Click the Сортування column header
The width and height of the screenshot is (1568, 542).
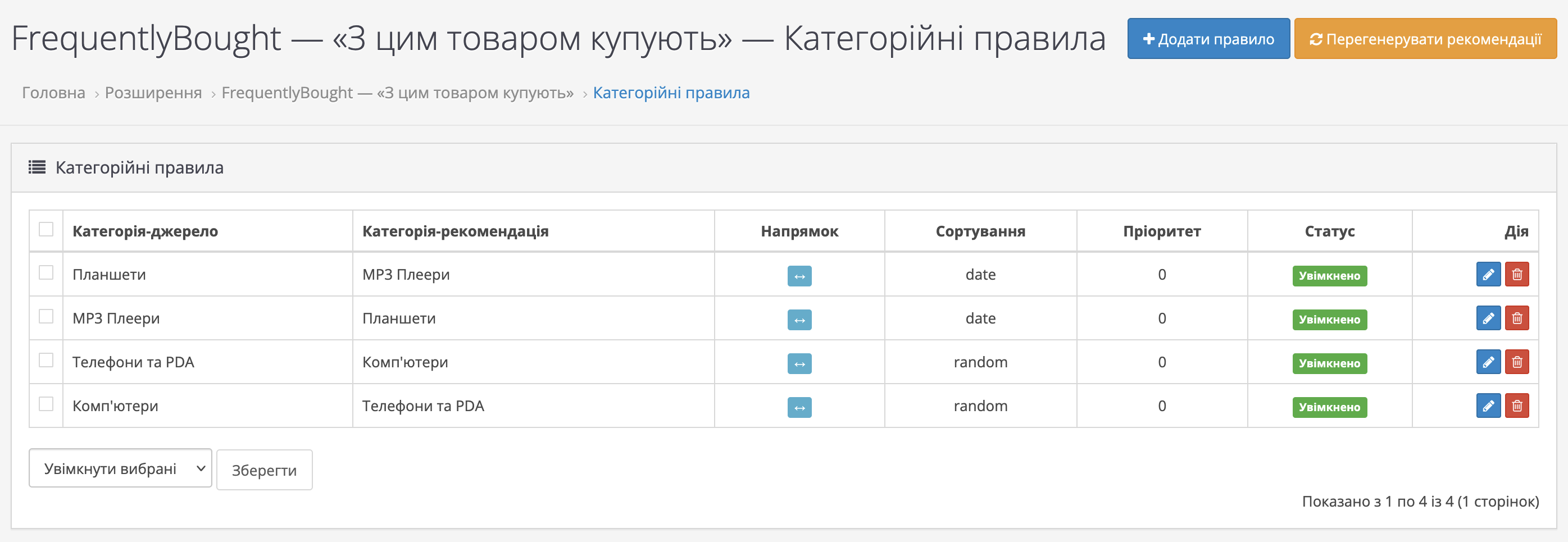click(980, 231)
